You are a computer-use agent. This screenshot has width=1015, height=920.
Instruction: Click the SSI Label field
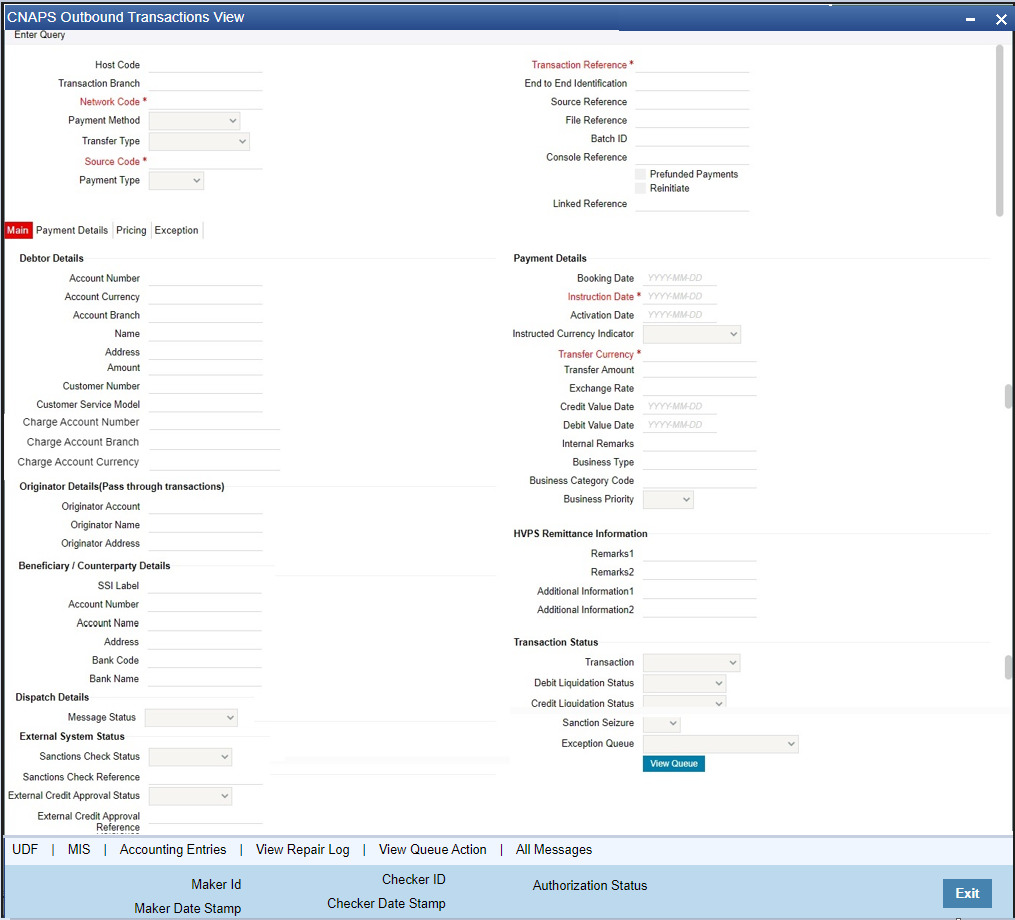[205, 586]
